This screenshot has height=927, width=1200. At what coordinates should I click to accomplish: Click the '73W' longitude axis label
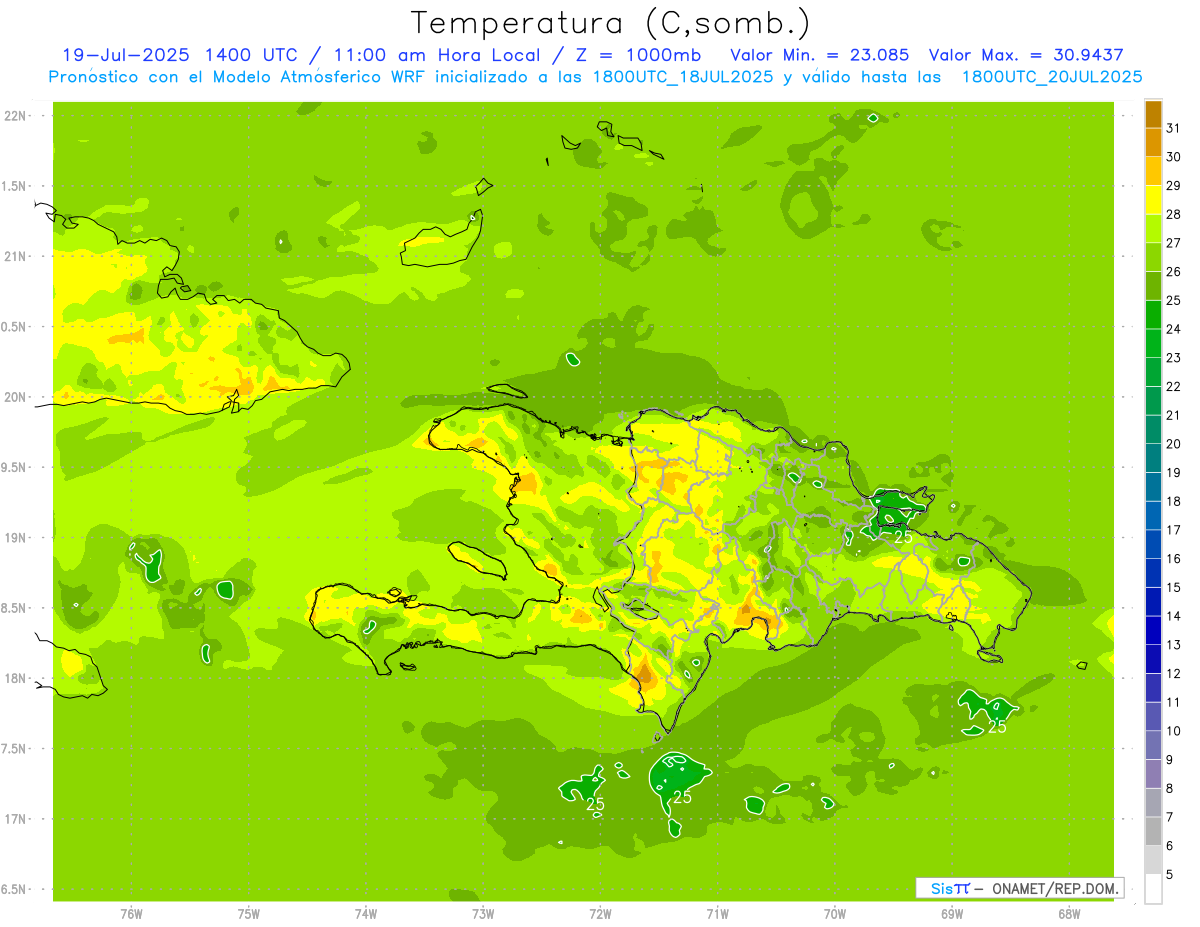coord(483,914)
